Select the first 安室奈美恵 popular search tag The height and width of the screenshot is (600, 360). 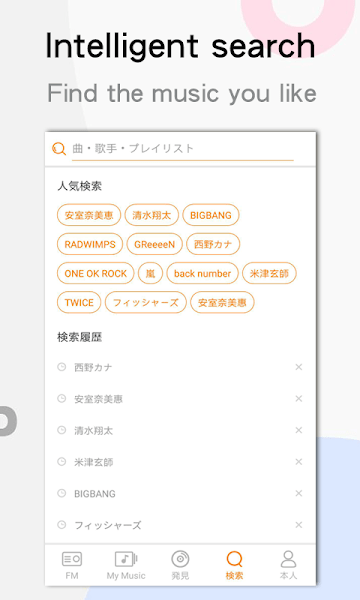pyautogui.click(x=89, y=215)
